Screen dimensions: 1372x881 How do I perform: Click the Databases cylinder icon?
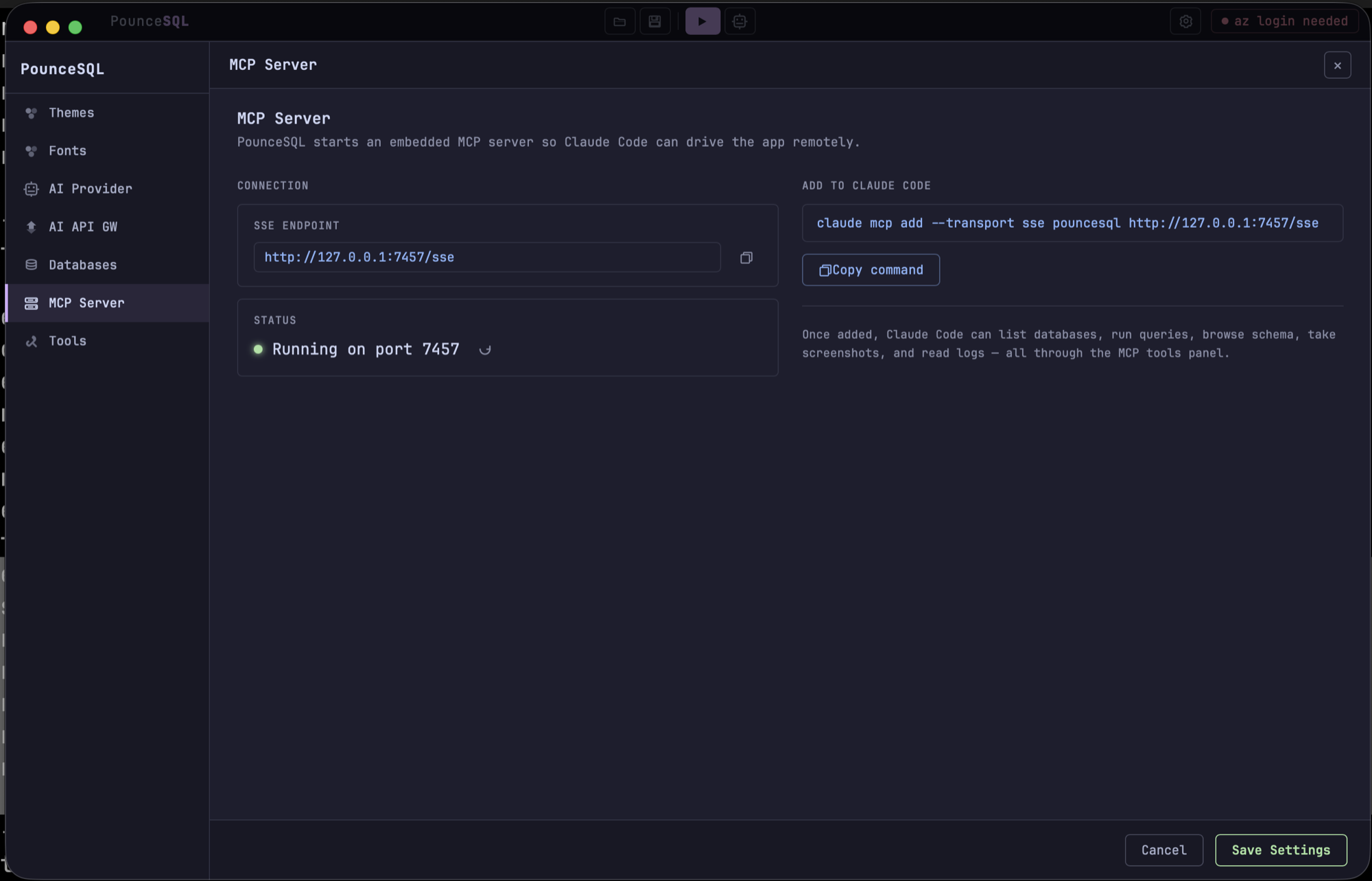(x=31, y=265)
